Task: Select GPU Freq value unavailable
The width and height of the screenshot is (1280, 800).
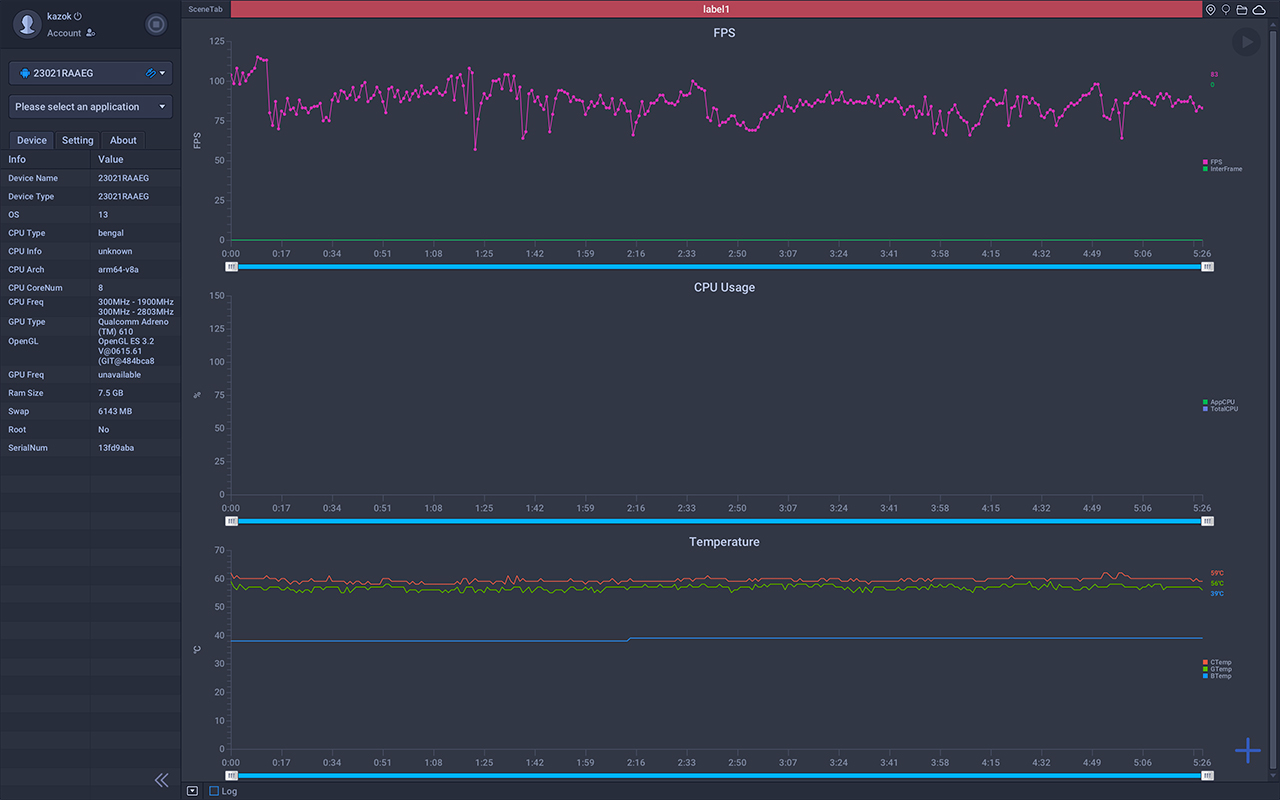Action: point(119,375)
